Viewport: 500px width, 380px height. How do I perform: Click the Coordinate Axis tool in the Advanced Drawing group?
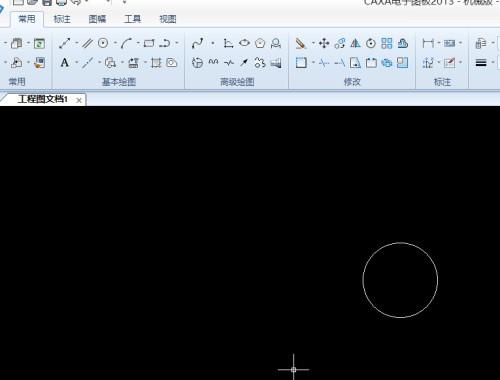tap(228, 43)
